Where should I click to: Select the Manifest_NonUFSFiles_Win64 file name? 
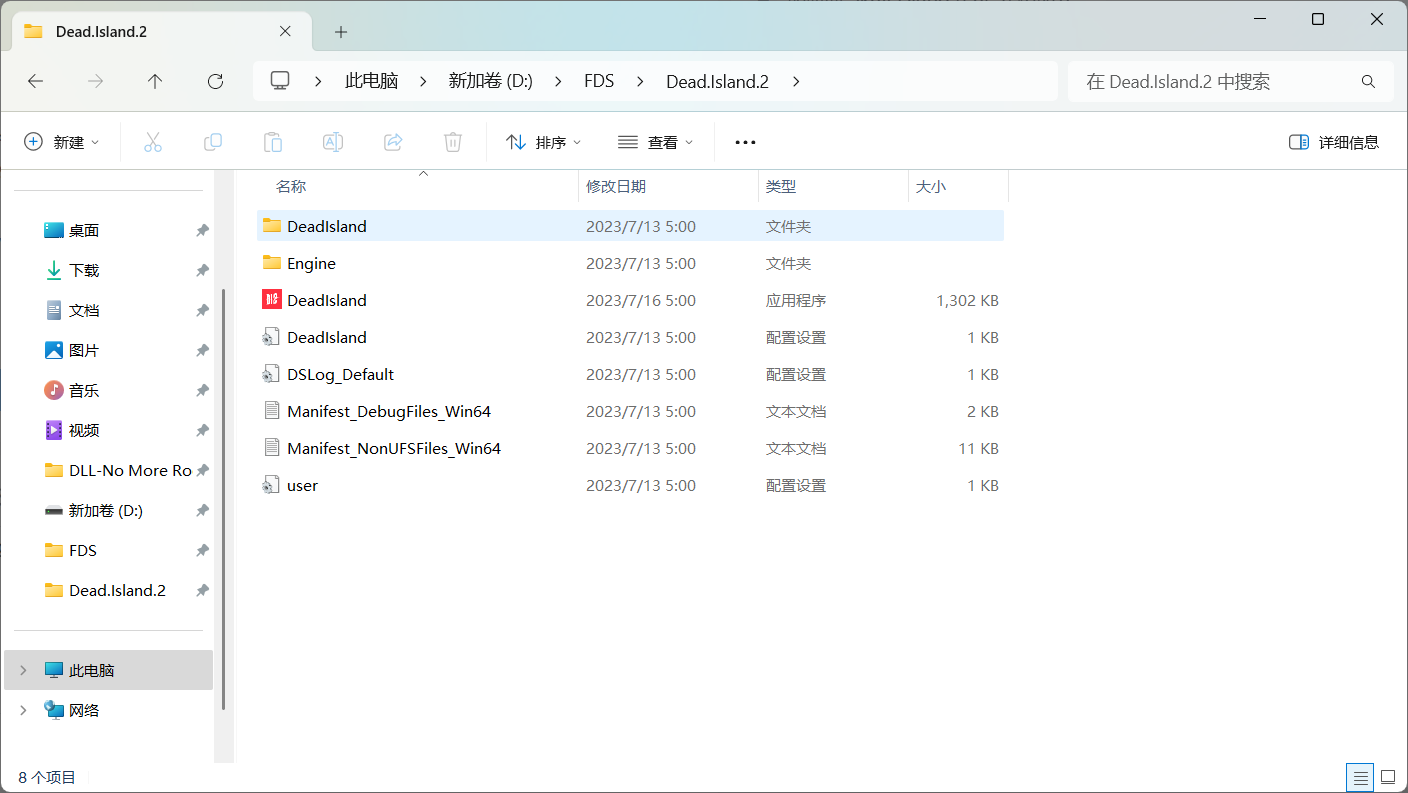[394, 448]
